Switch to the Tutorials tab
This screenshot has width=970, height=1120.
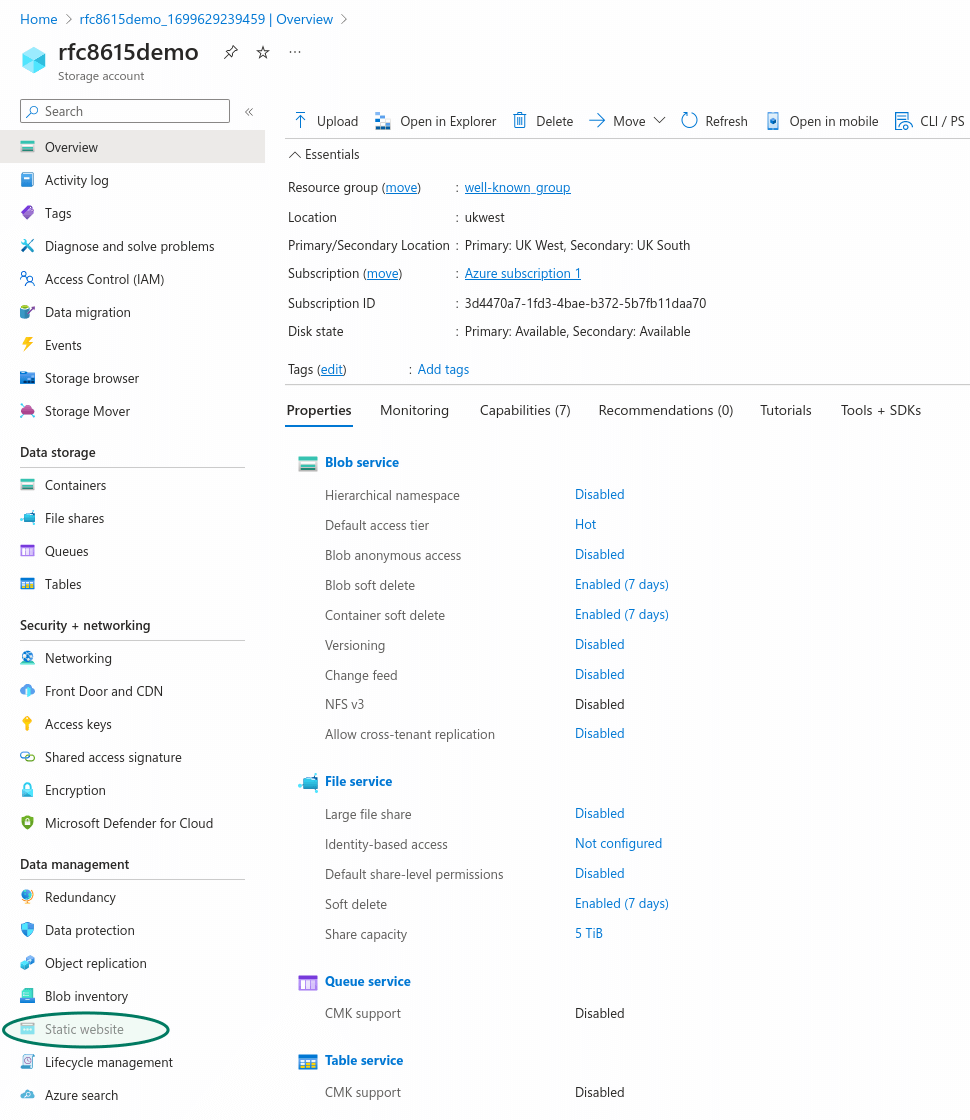pyautogui.click(x=786, y=411)
